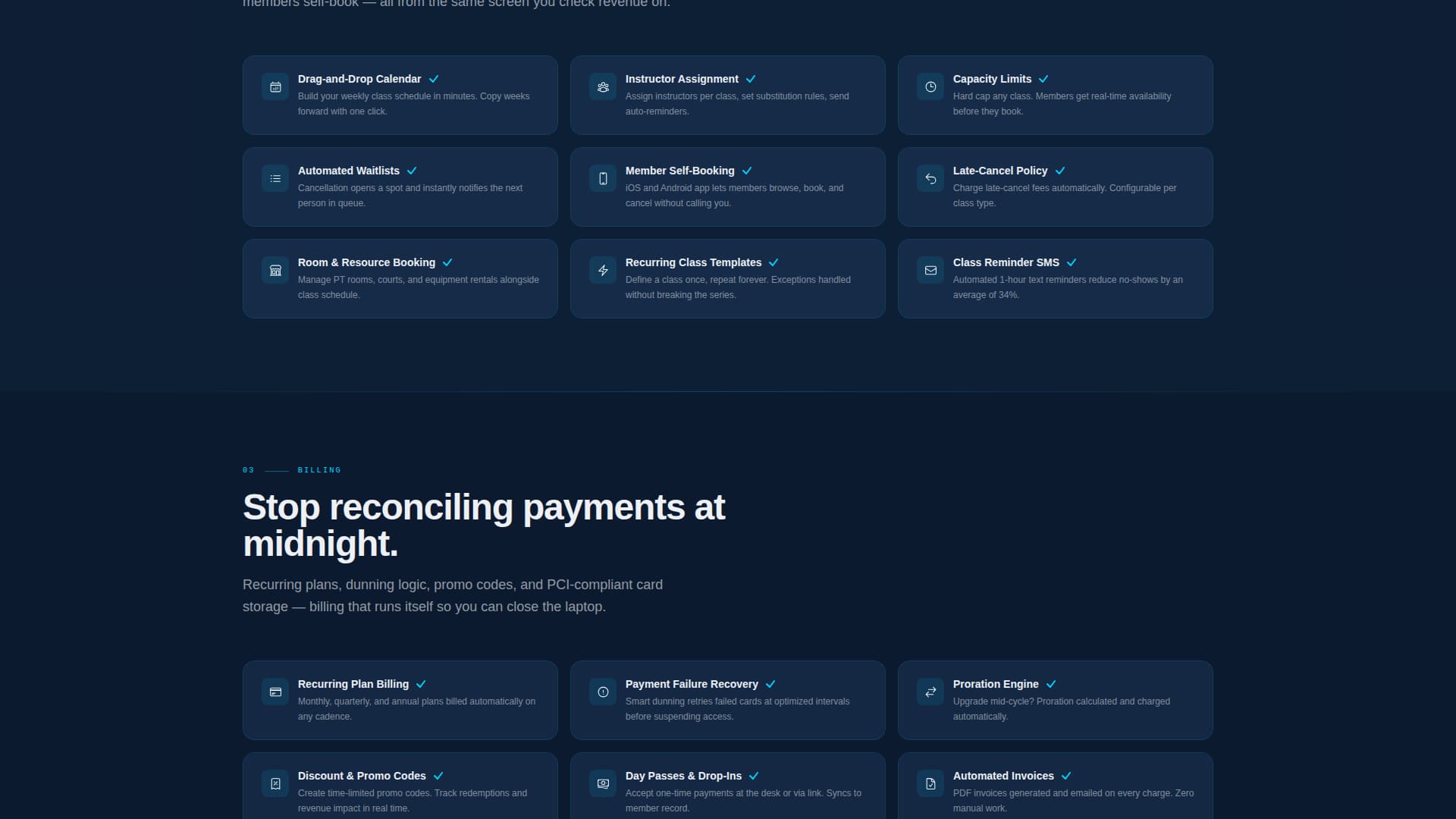Click the Proration Engine swap arrows icon
The height and width of the screenshot is (819, 1456).
pyautogui.click(x=930, y=692)
